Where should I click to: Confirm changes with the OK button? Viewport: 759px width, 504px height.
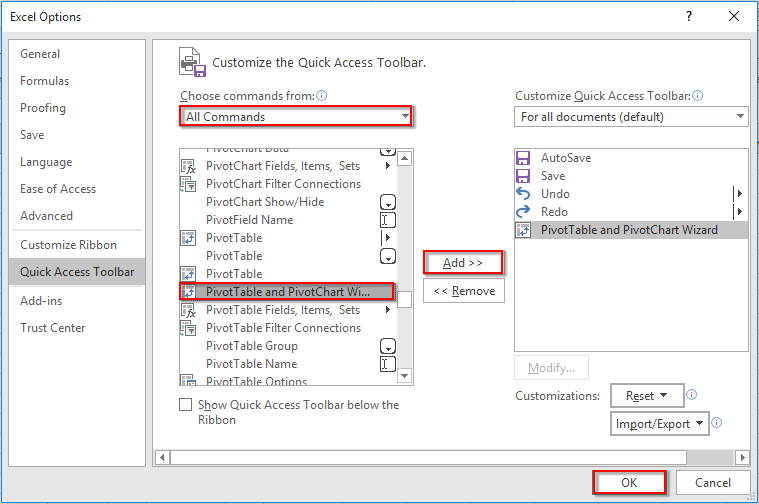[628, 482]
